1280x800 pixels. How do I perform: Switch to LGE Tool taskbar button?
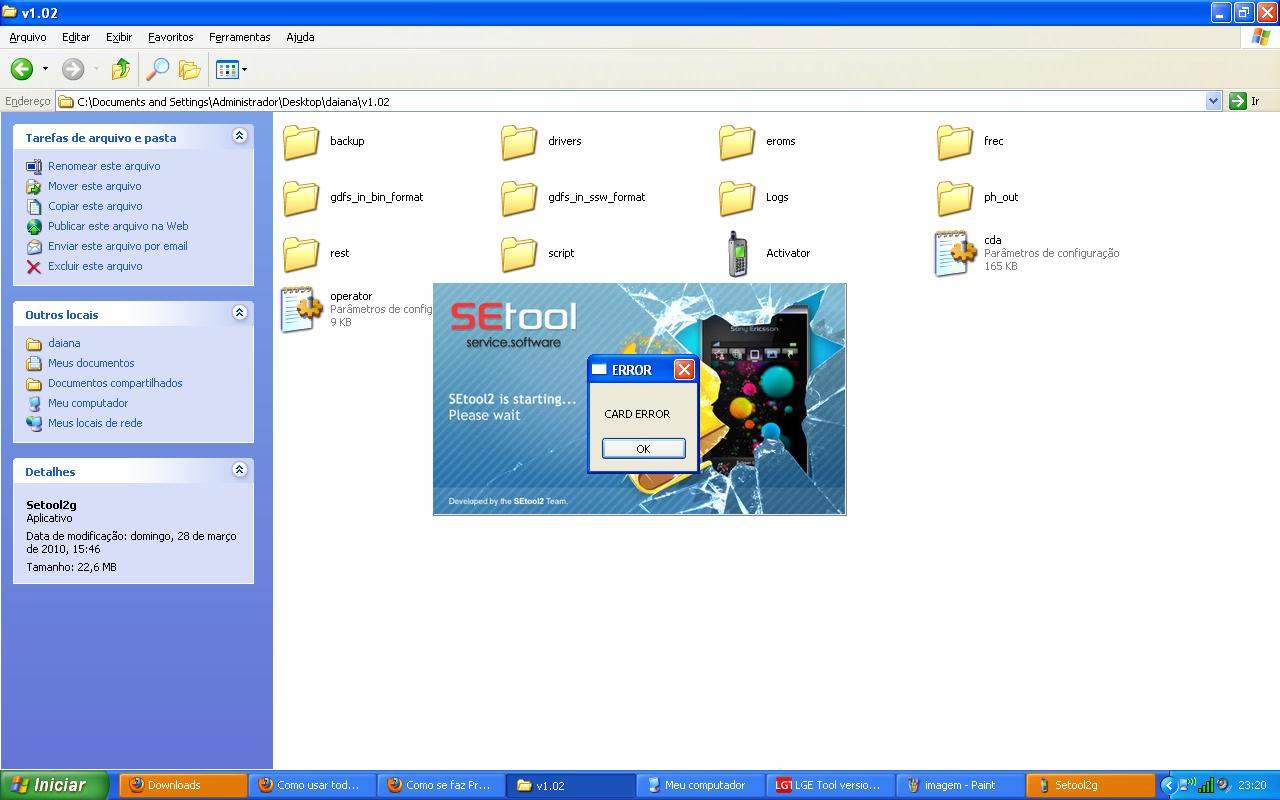828,785
